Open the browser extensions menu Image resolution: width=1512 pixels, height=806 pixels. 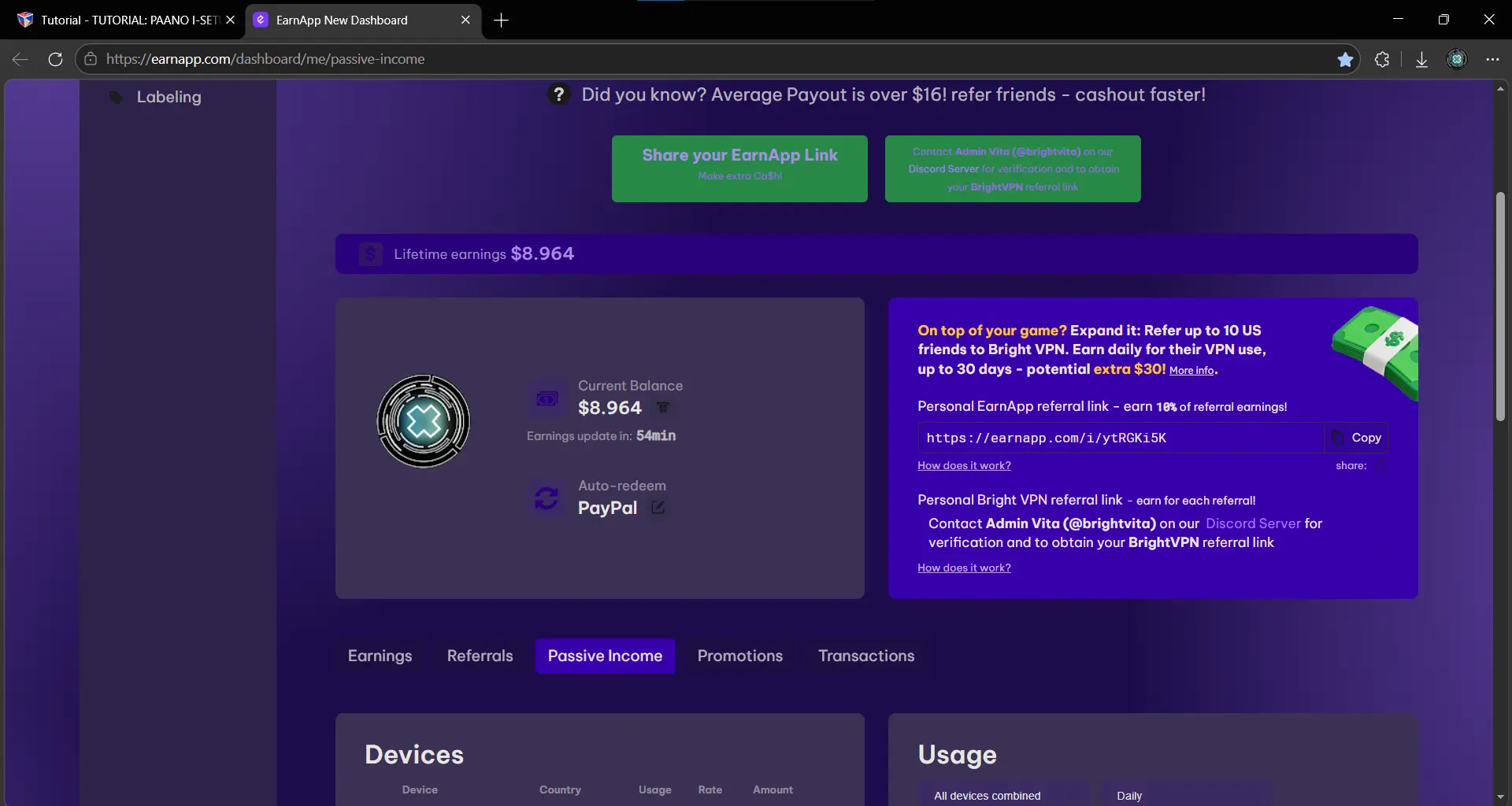1382,59
